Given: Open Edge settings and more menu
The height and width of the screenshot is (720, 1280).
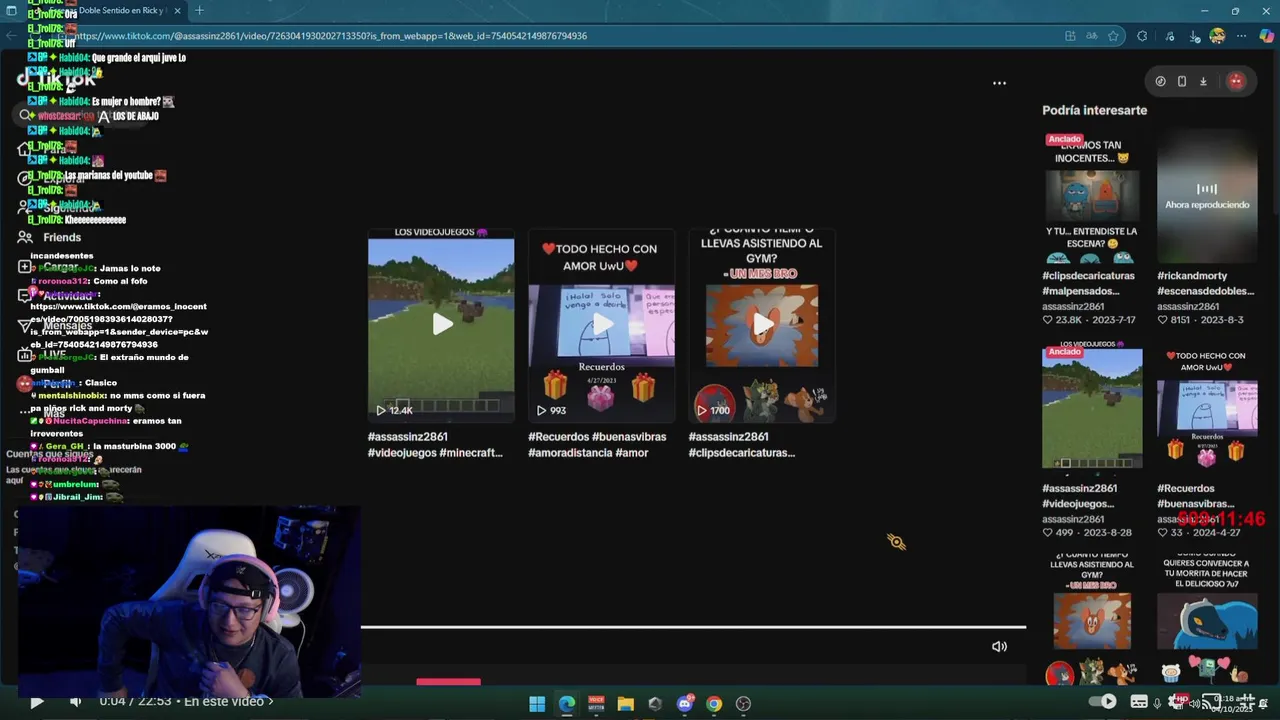Looking at the screenshot, I should pyautogui.click(x=1241, y=36).
